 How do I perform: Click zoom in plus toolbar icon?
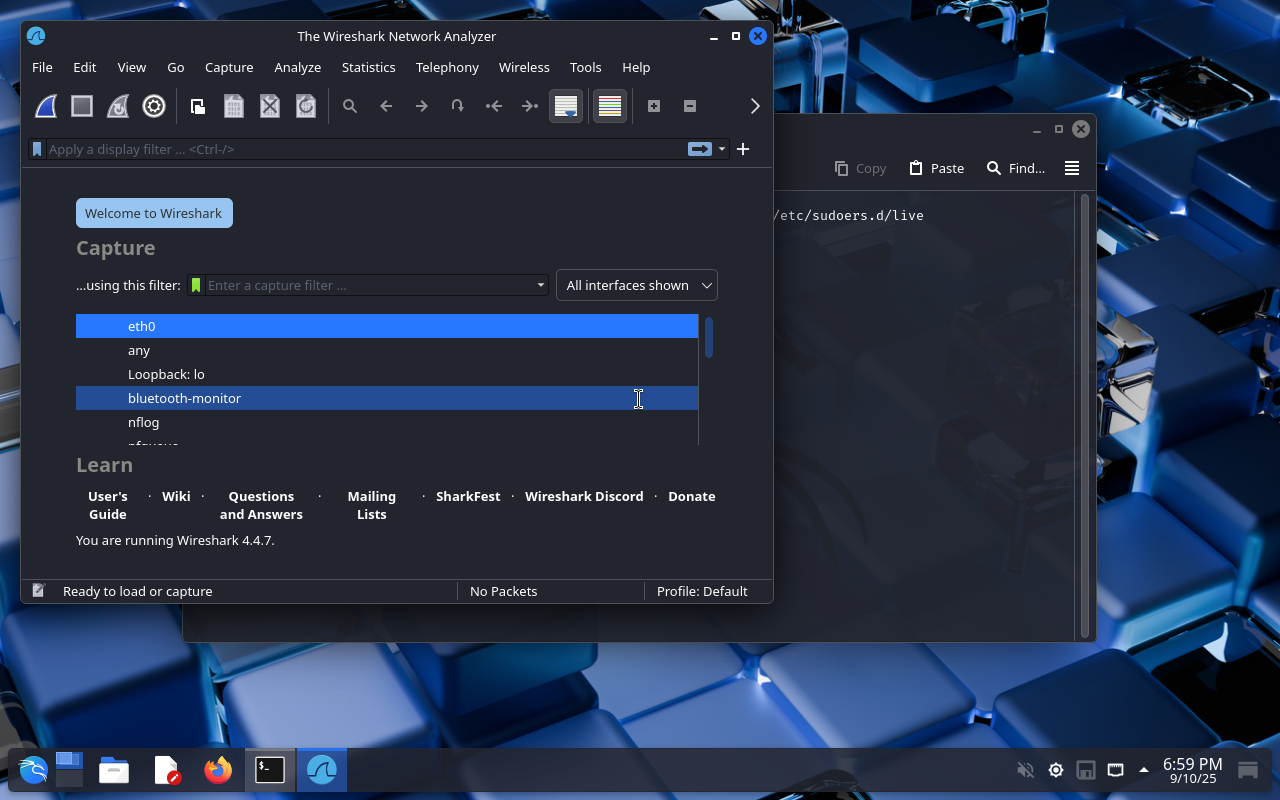[654, 106]
